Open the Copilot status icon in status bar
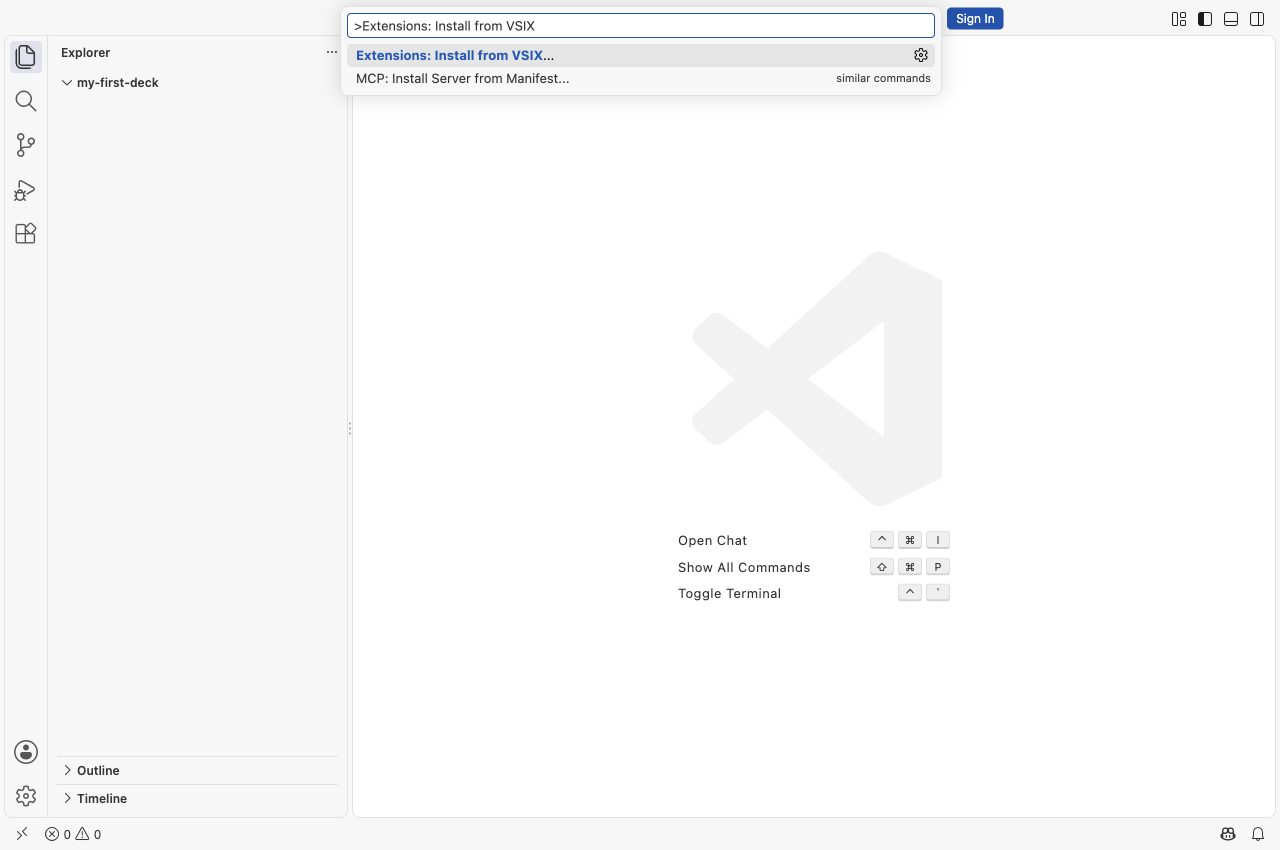This screenshot has width=1280, height=850. click(1228, 834)
